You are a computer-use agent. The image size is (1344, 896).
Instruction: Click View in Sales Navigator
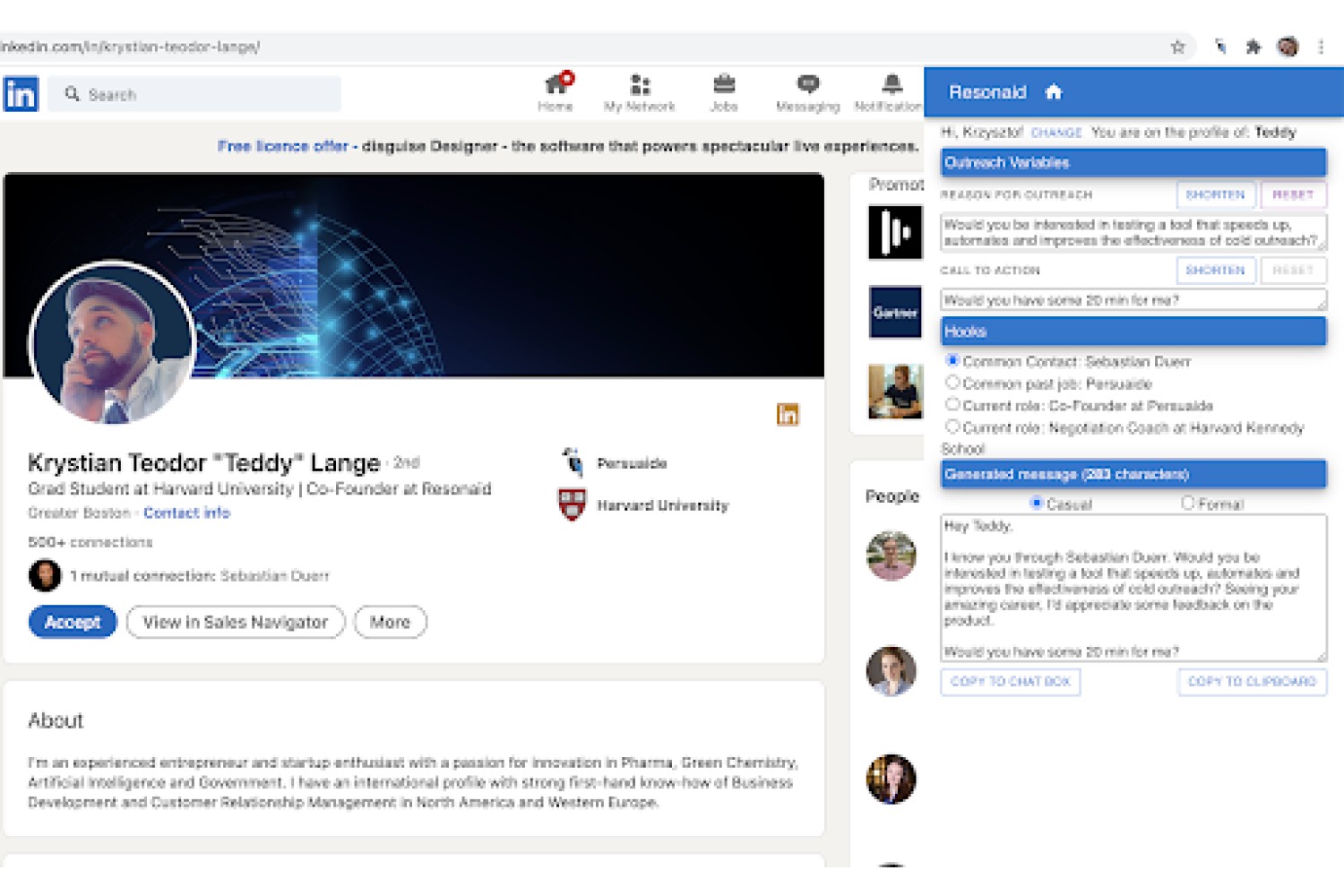[x=236, y=622]
